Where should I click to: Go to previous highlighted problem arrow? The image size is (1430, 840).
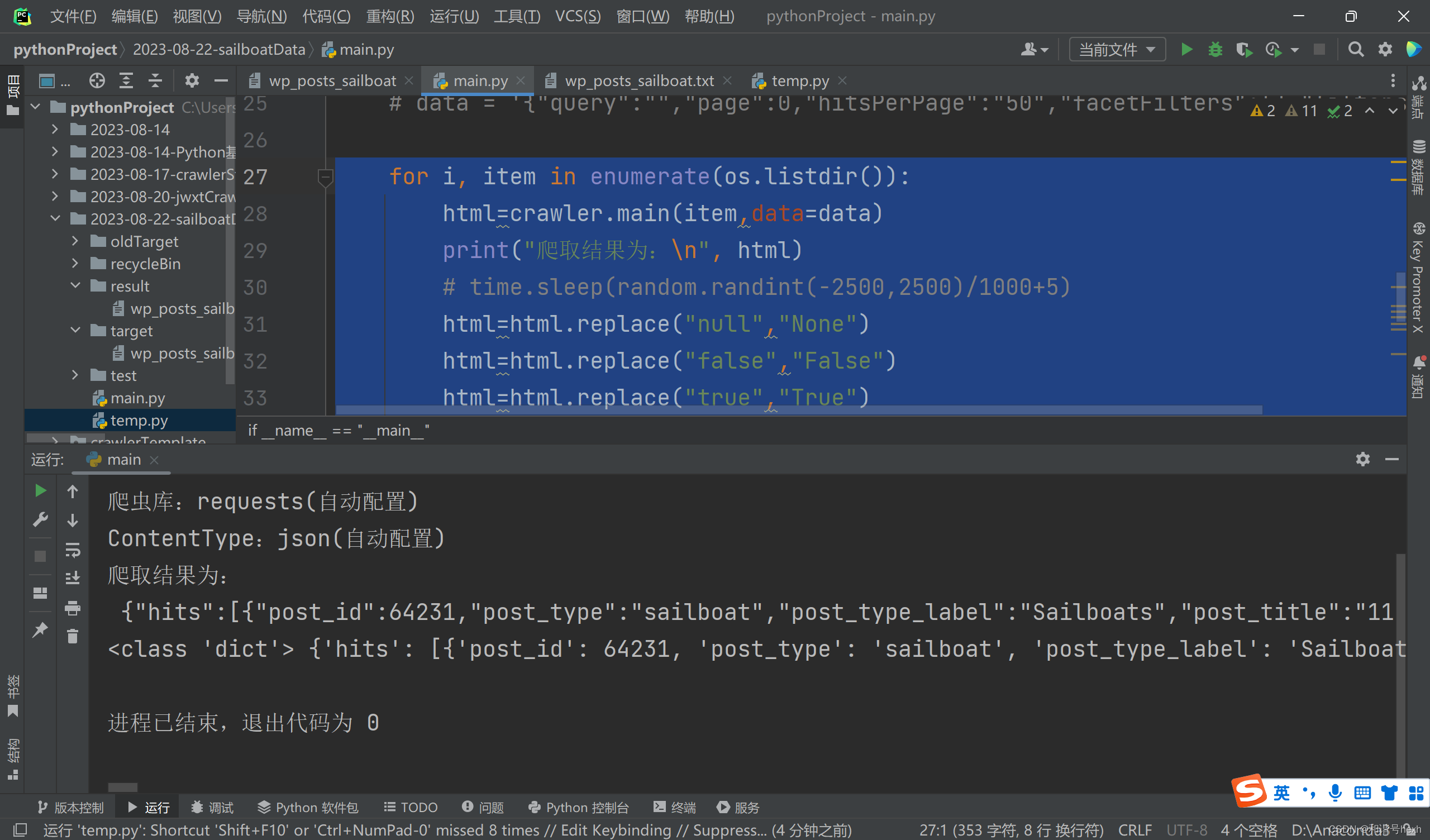click(x=1369, y=111)
